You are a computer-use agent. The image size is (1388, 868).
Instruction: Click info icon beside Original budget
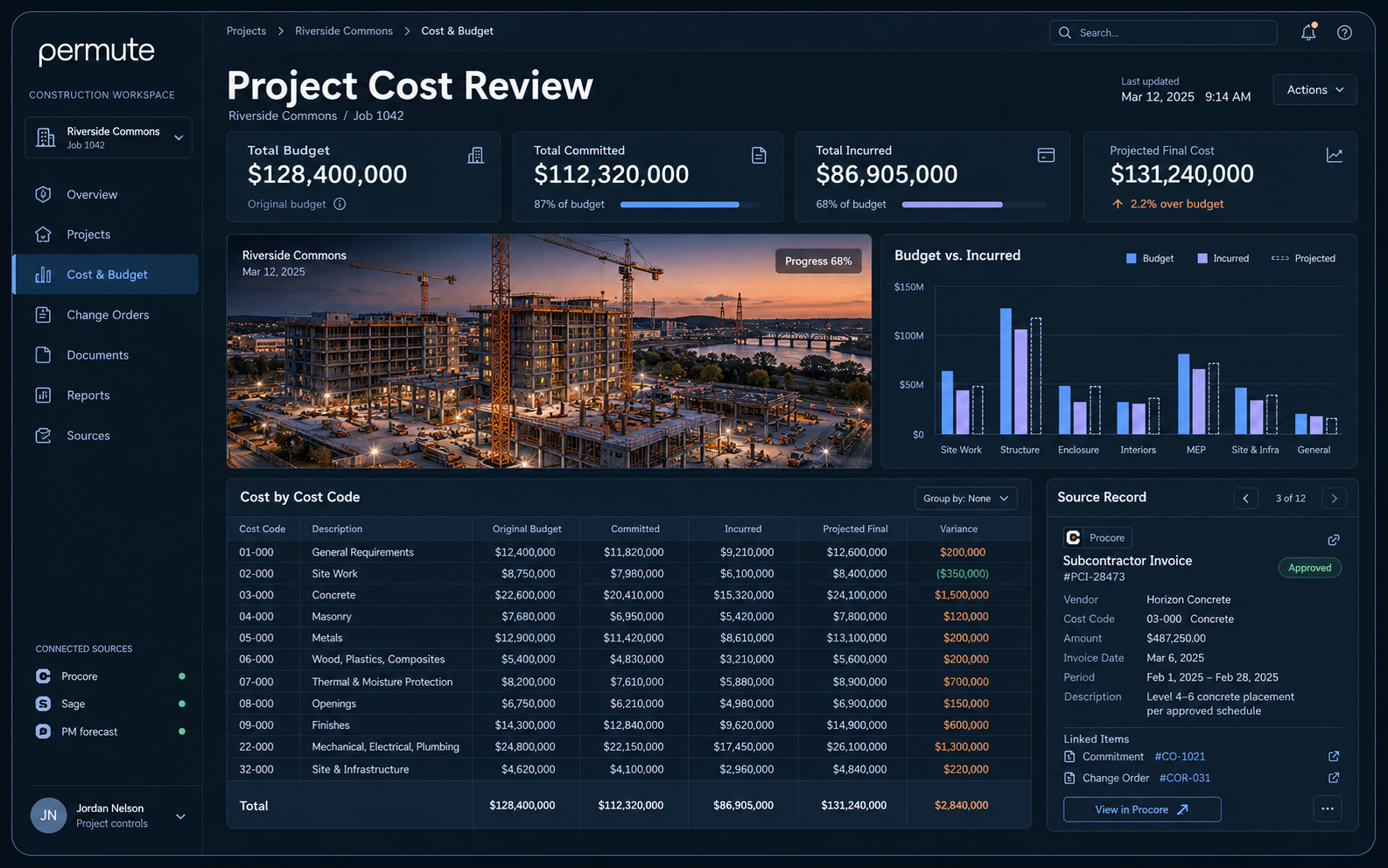[x=340, y=204]
